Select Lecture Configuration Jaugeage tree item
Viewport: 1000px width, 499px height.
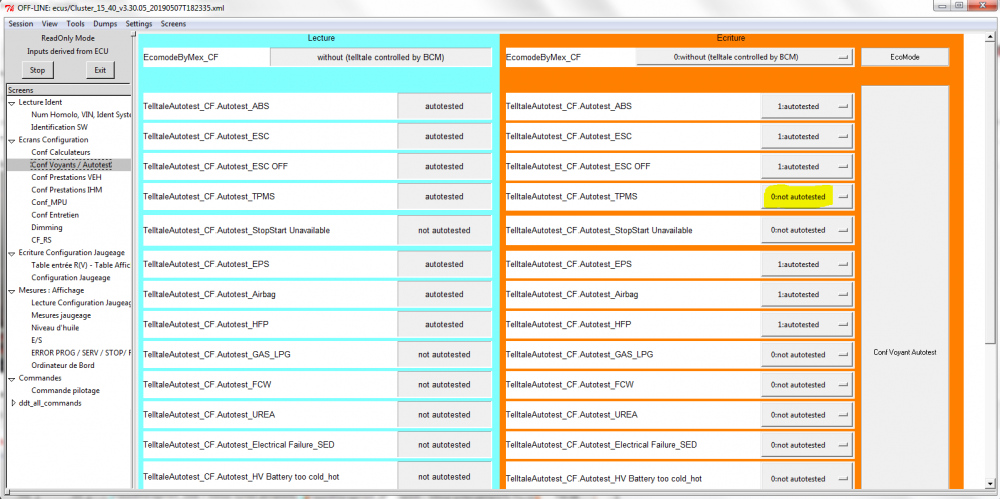[x=81, y=302]
